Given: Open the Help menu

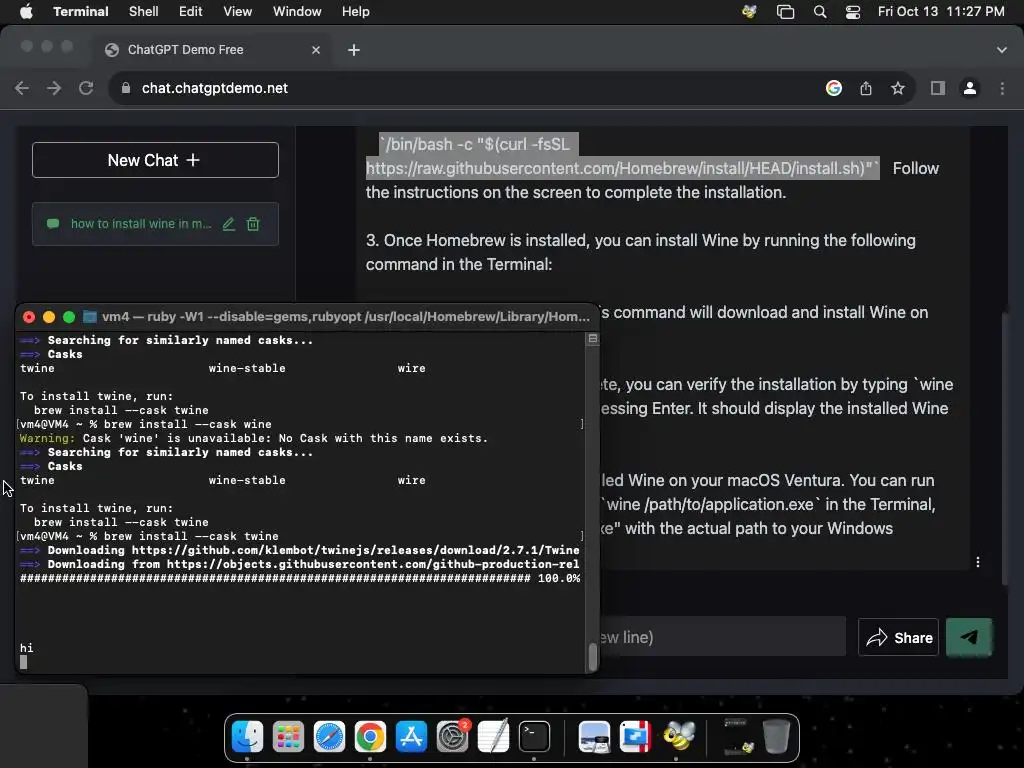Looking at the screenshot, I should tap(356, 12).
